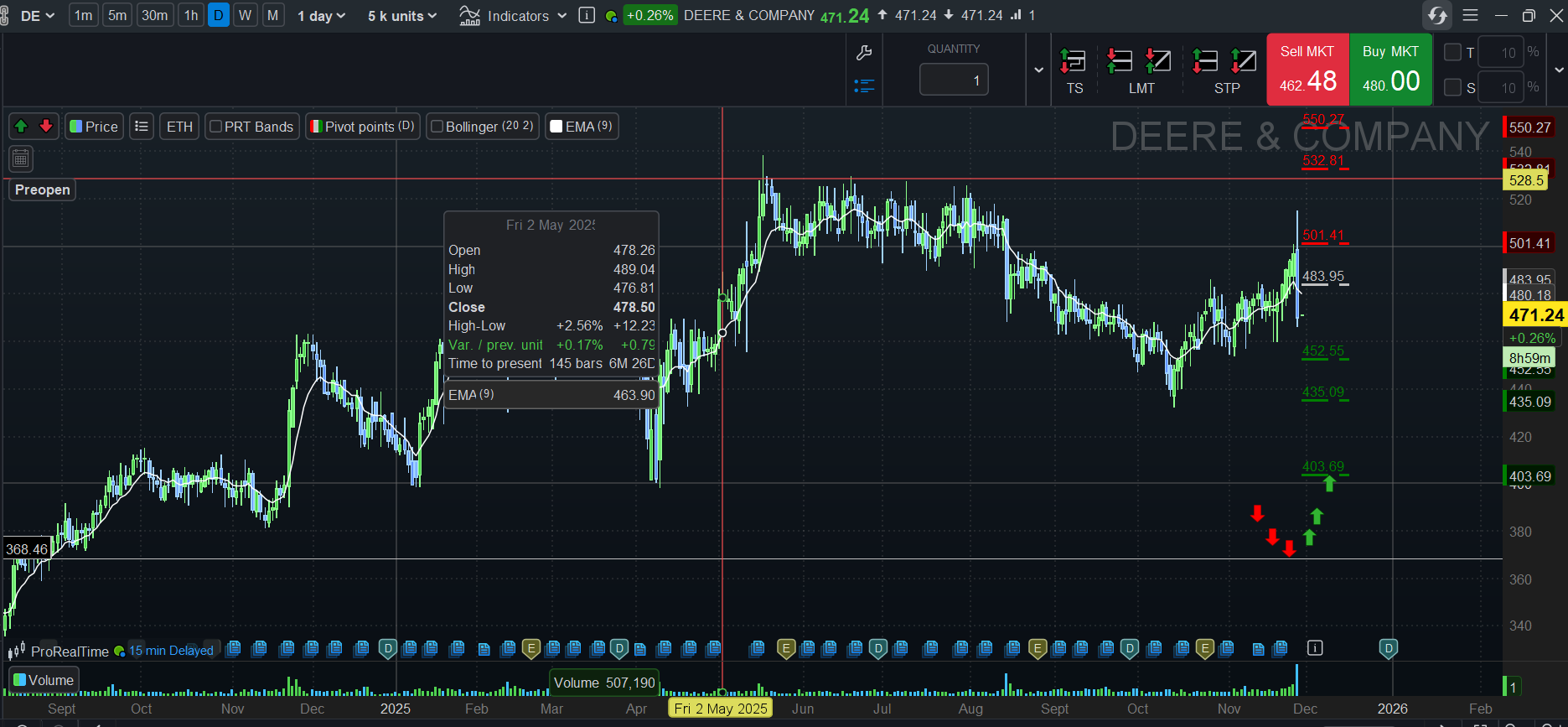The image size is (1568, 727).
Task: Click the sync refresh arrows icon
Action: tap(1437, 16)
